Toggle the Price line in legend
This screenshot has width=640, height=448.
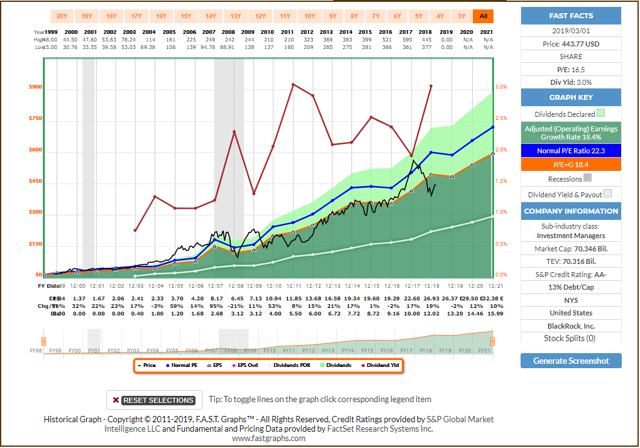pos(147,365)
